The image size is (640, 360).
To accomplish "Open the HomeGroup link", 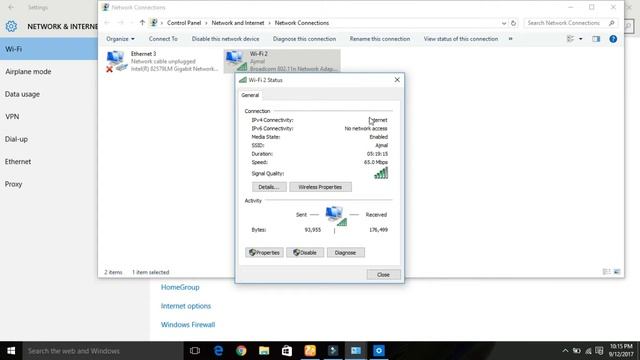I will 180,287.
